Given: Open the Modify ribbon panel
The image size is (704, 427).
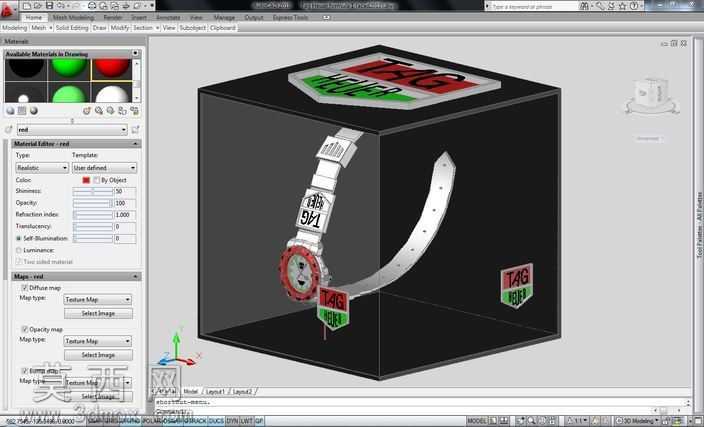Looking at the screenshot, I should (119, 28).
